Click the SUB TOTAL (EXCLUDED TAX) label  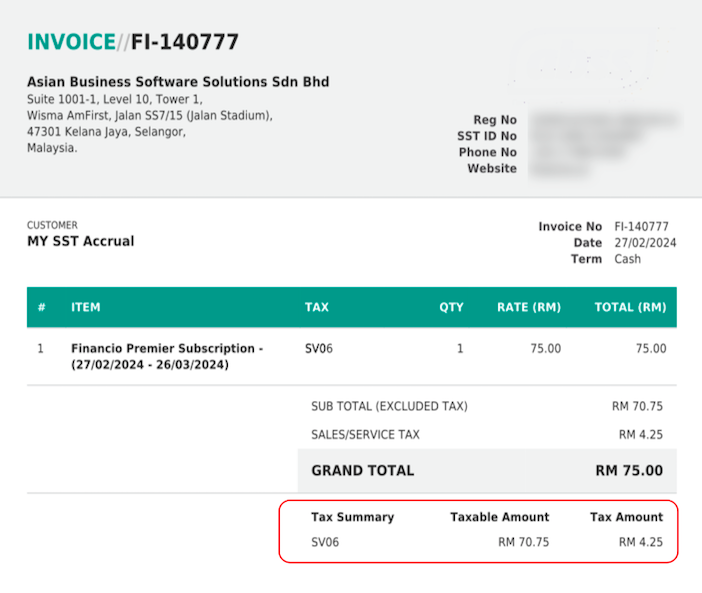[389, 406]
